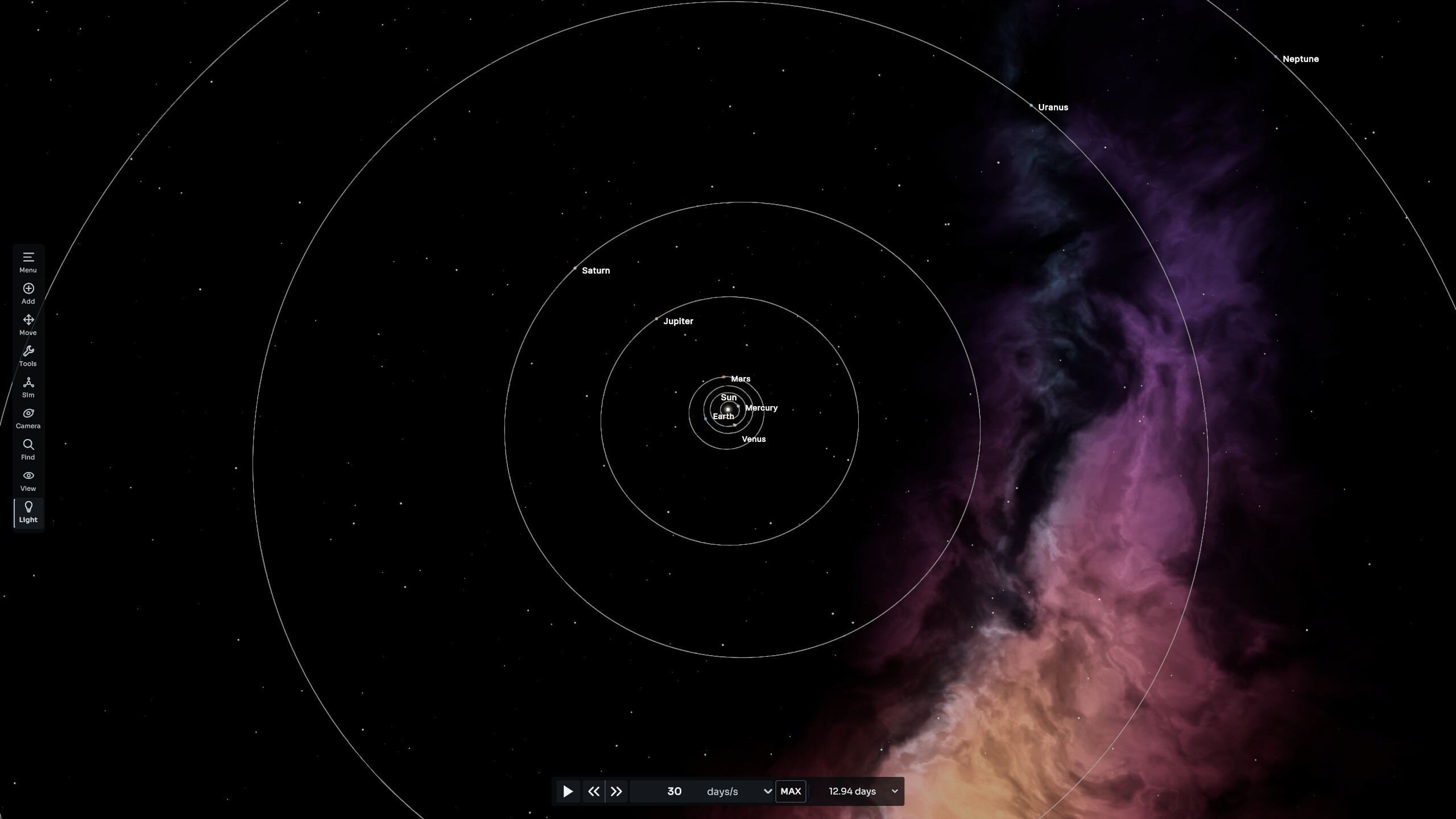Open the days/s units dropdown
The height and width of the screenshot is (819, 1456).
pos(739,791)
